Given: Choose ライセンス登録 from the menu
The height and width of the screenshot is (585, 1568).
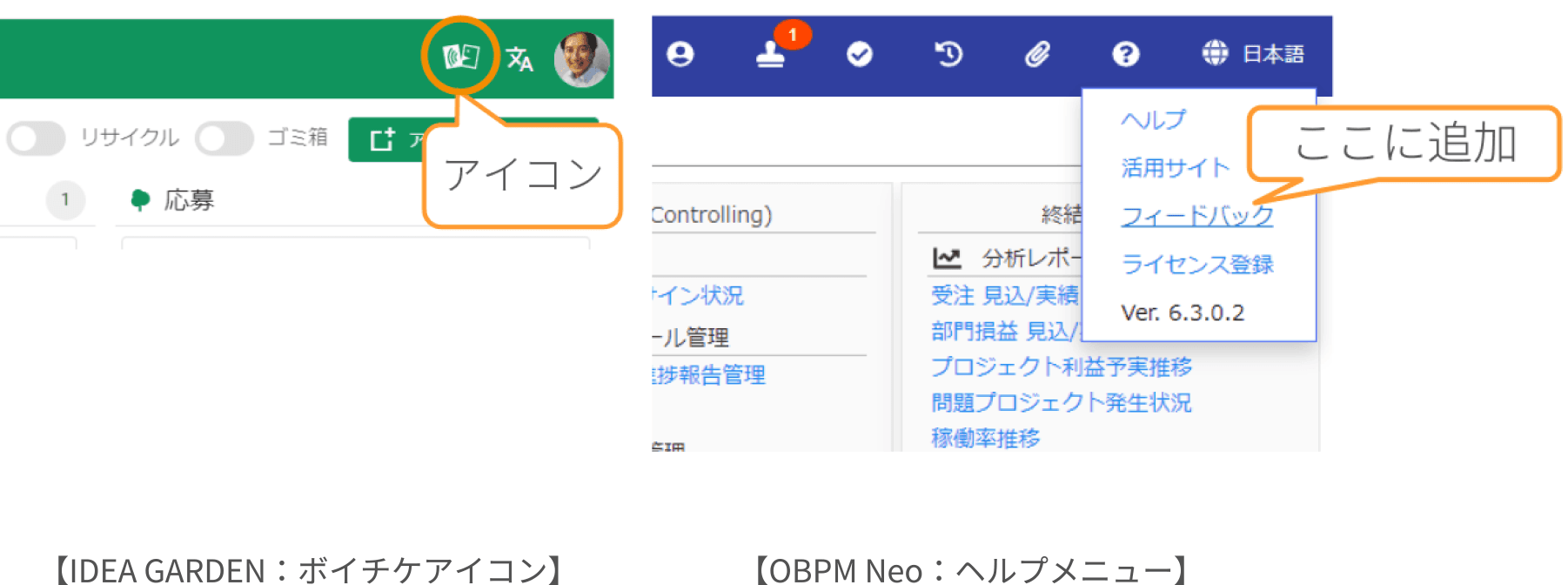Looking at the screenshot, I should pos(1196,264).
